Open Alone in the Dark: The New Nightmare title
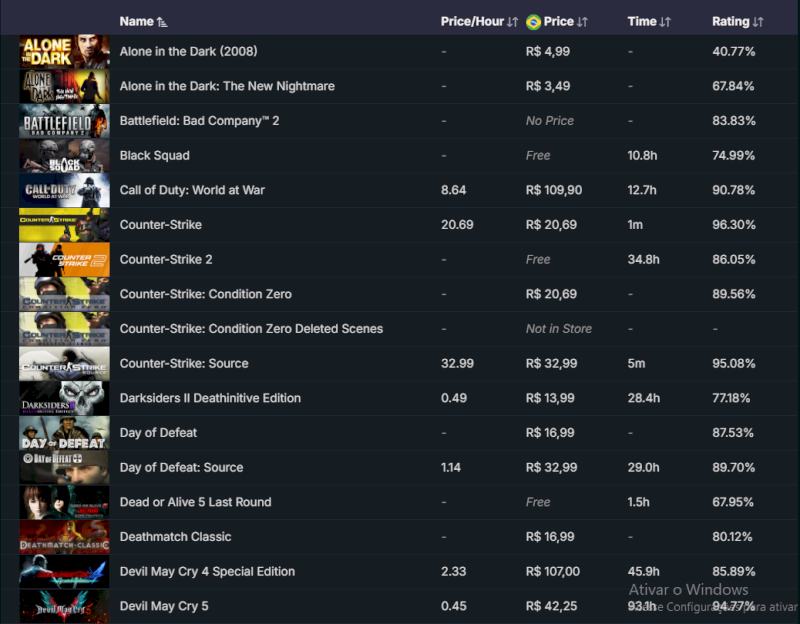The width and height of the screenshot is (800, 624). 227,86
